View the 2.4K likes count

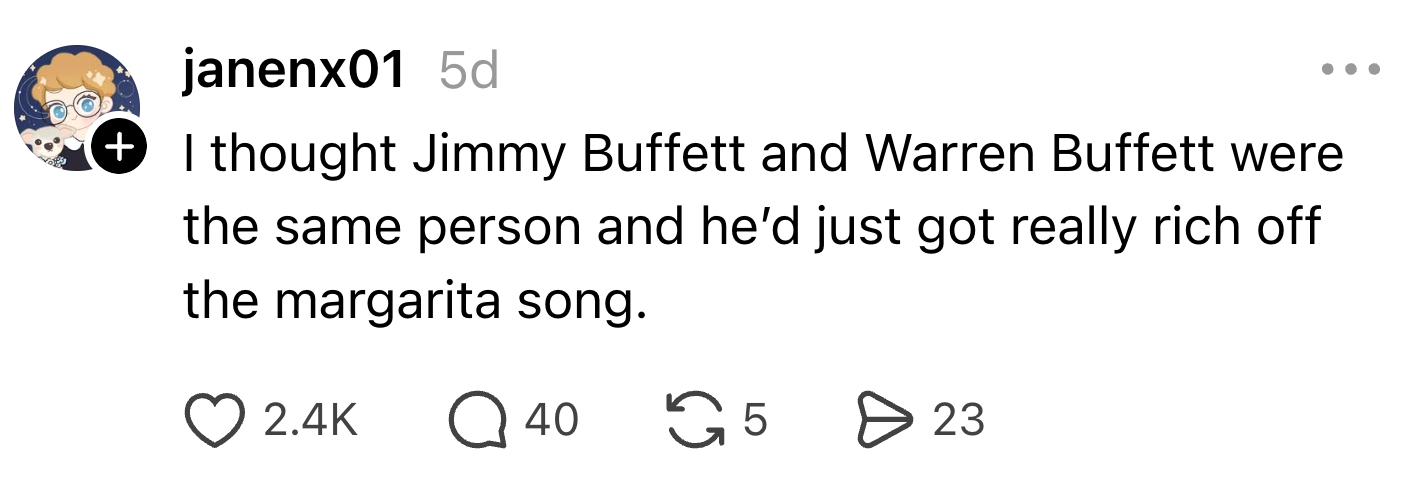[x=311, y=420]
